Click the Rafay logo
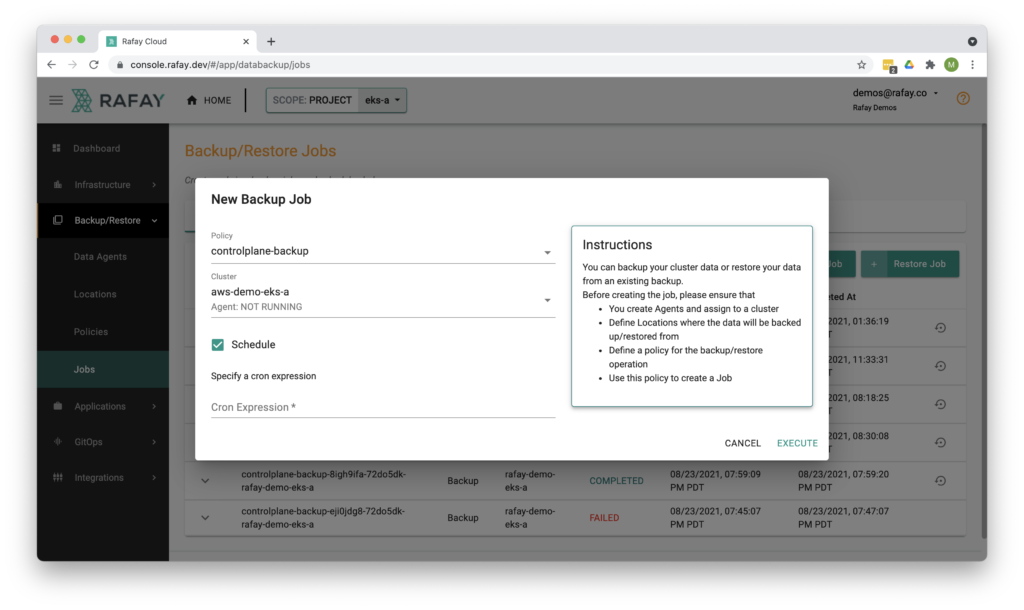 click(x=118, y=100)
